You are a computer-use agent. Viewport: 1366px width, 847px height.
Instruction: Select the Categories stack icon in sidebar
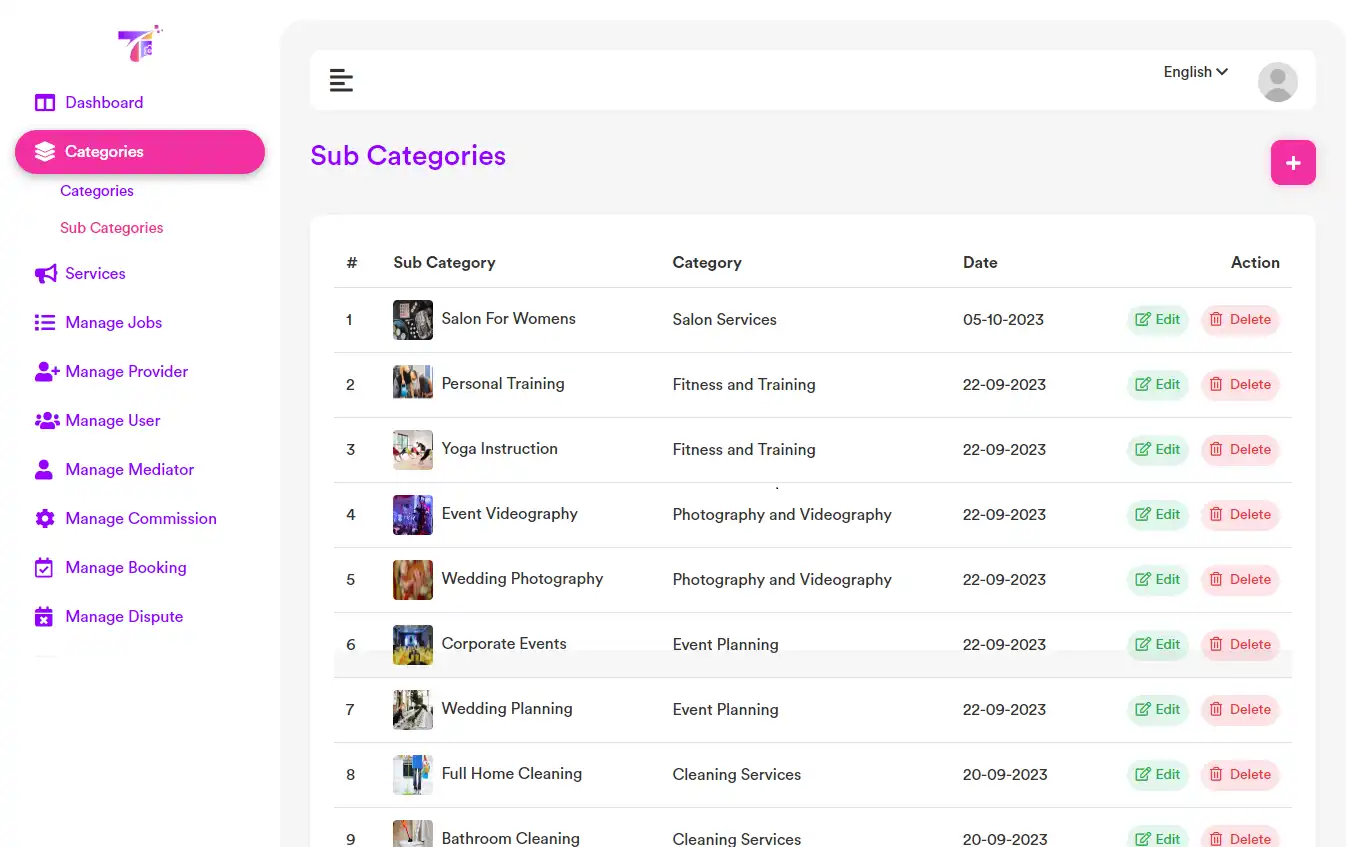(x=44, y=151)
